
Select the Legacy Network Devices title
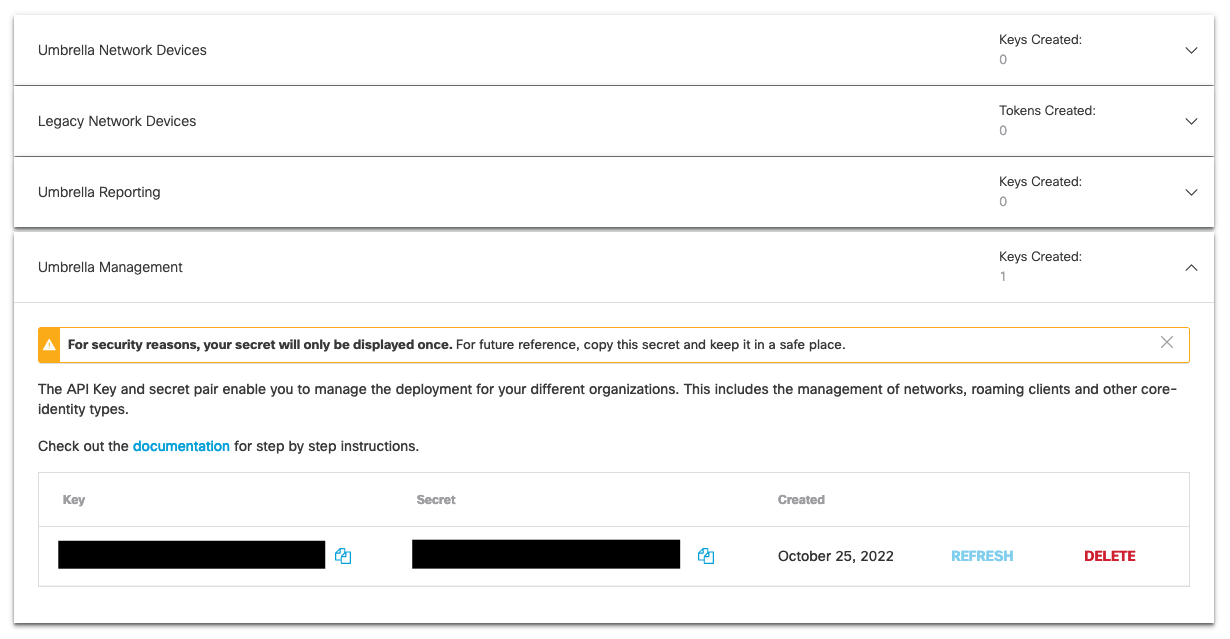(x=117, y=121)
